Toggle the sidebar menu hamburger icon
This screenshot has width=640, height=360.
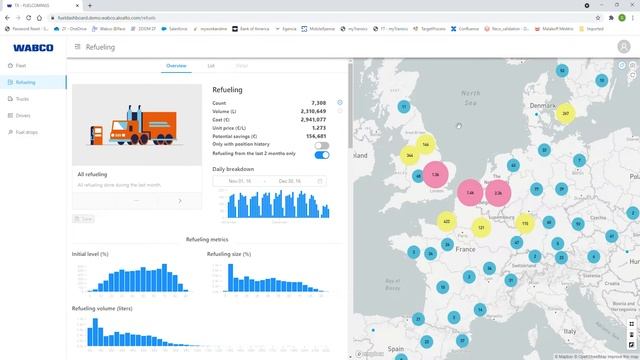pos(78,47)
